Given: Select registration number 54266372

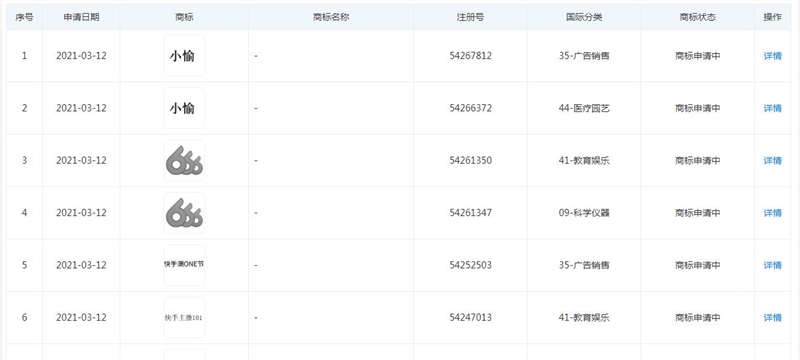Looking at the screenshot, I should pos(470,108).
